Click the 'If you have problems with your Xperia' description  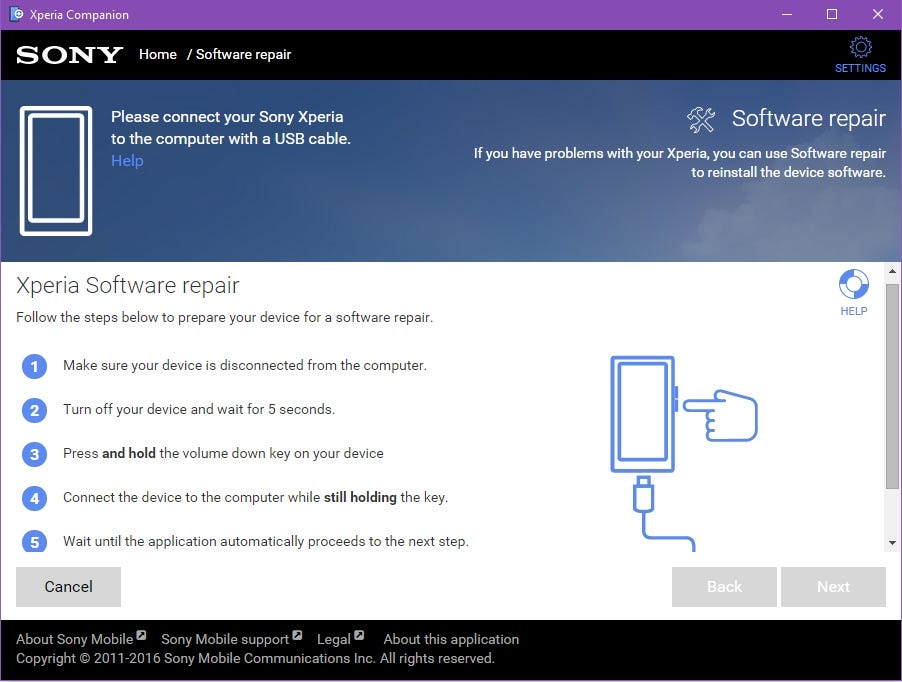pos(680,163)
